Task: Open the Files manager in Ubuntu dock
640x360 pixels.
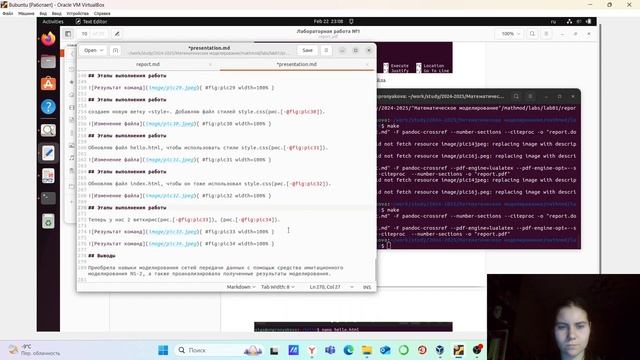Action: point(48,62)
